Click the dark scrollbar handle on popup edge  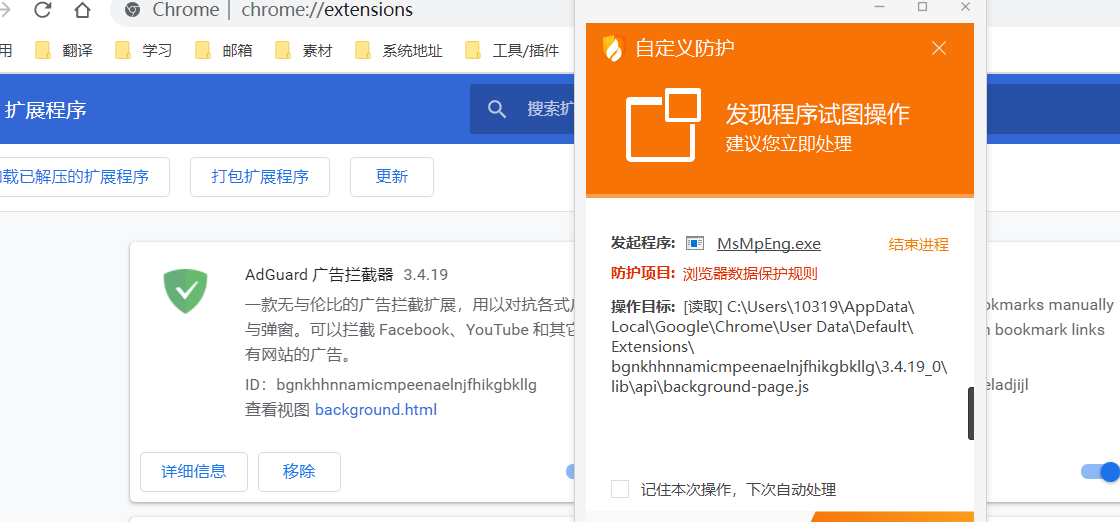[970, 414]
